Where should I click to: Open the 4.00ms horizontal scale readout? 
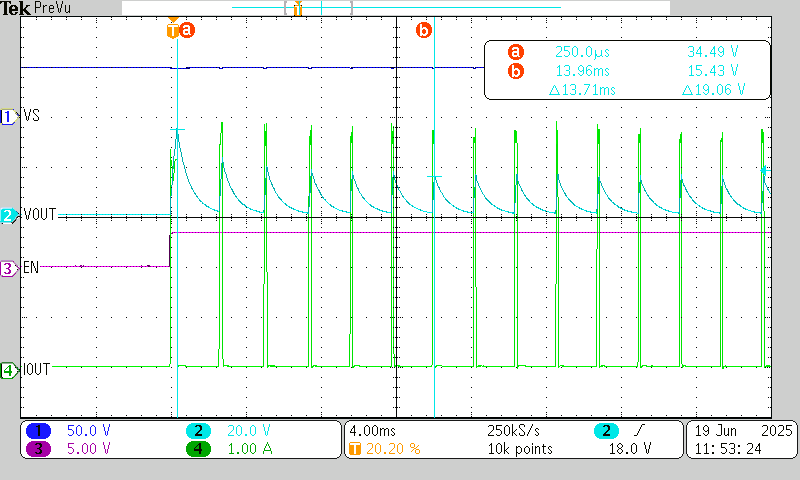coord(372,430)
